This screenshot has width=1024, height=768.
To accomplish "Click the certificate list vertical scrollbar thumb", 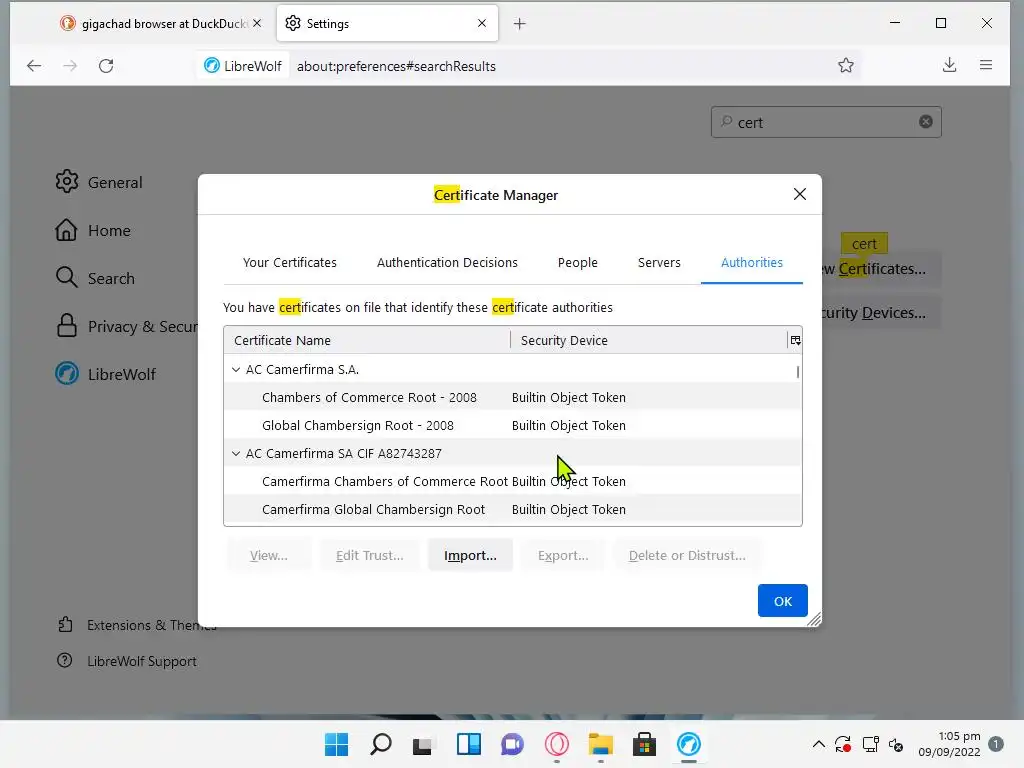I will click(x=797, y=372).
